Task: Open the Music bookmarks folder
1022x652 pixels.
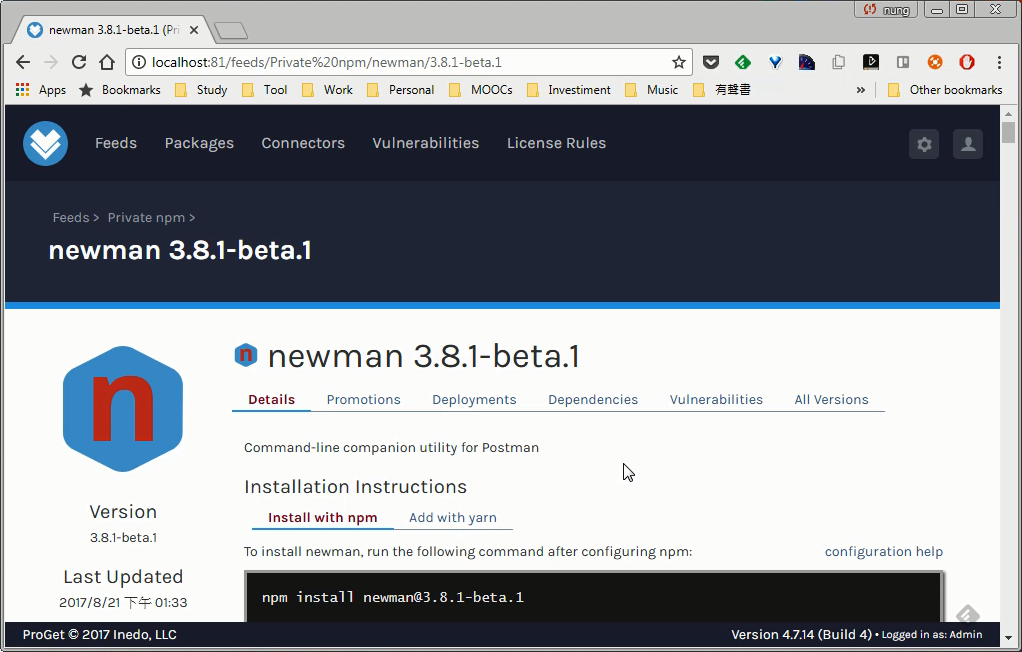Action: click(x=652, y=90)
